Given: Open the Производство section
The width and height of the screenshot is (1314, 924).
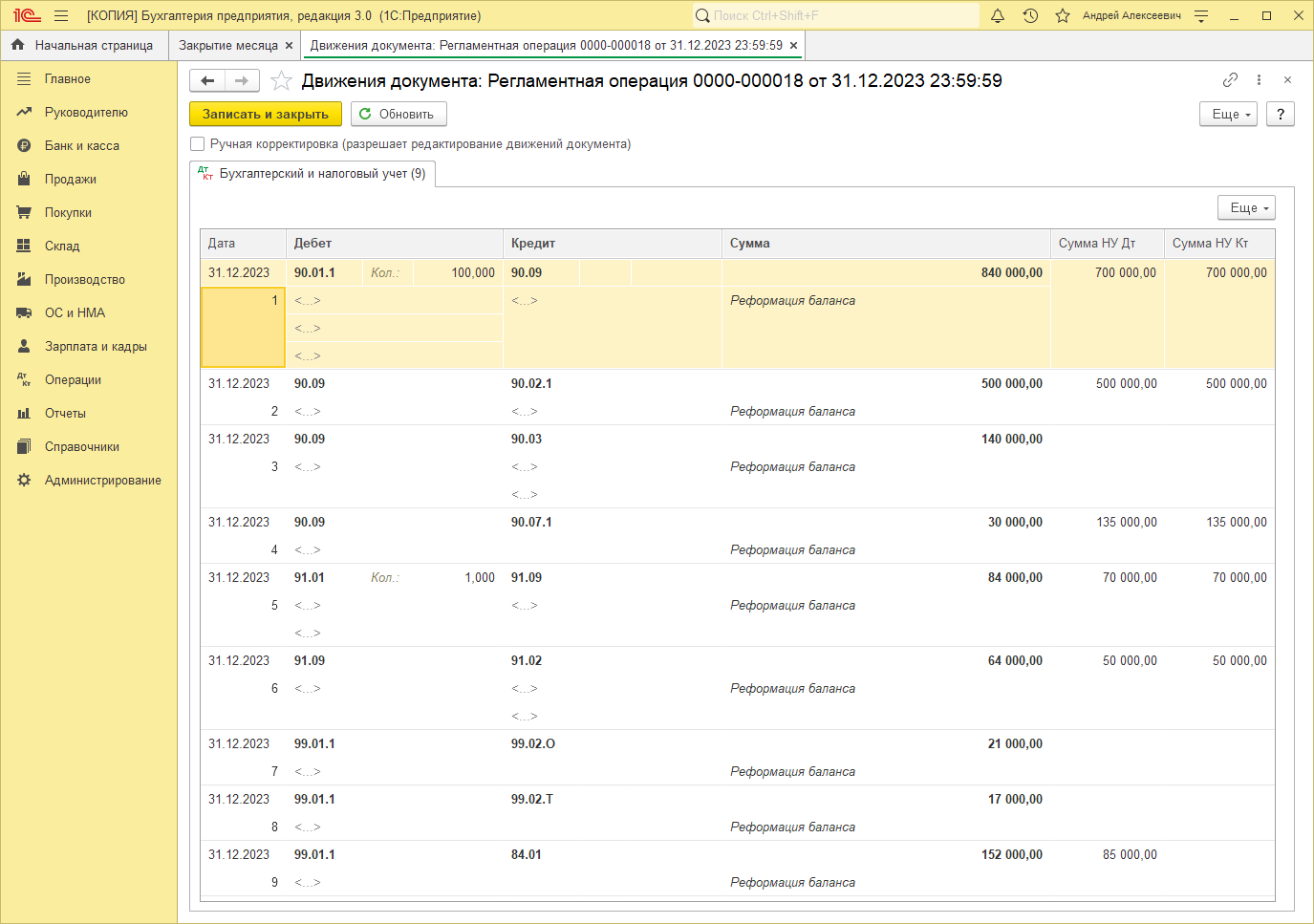Looking at the screenshot, I should point(85,280).
